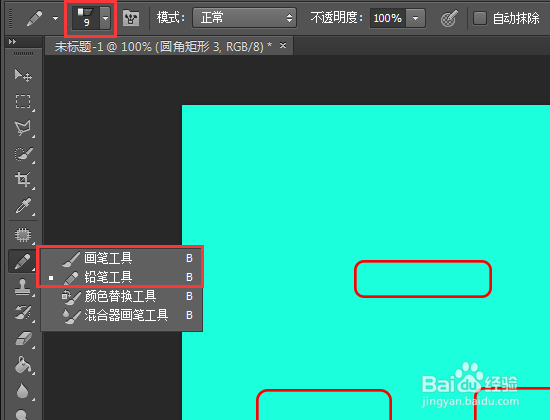Select the Eraser tool
This screenshot has width=550, height=420.
coord(23,339)
